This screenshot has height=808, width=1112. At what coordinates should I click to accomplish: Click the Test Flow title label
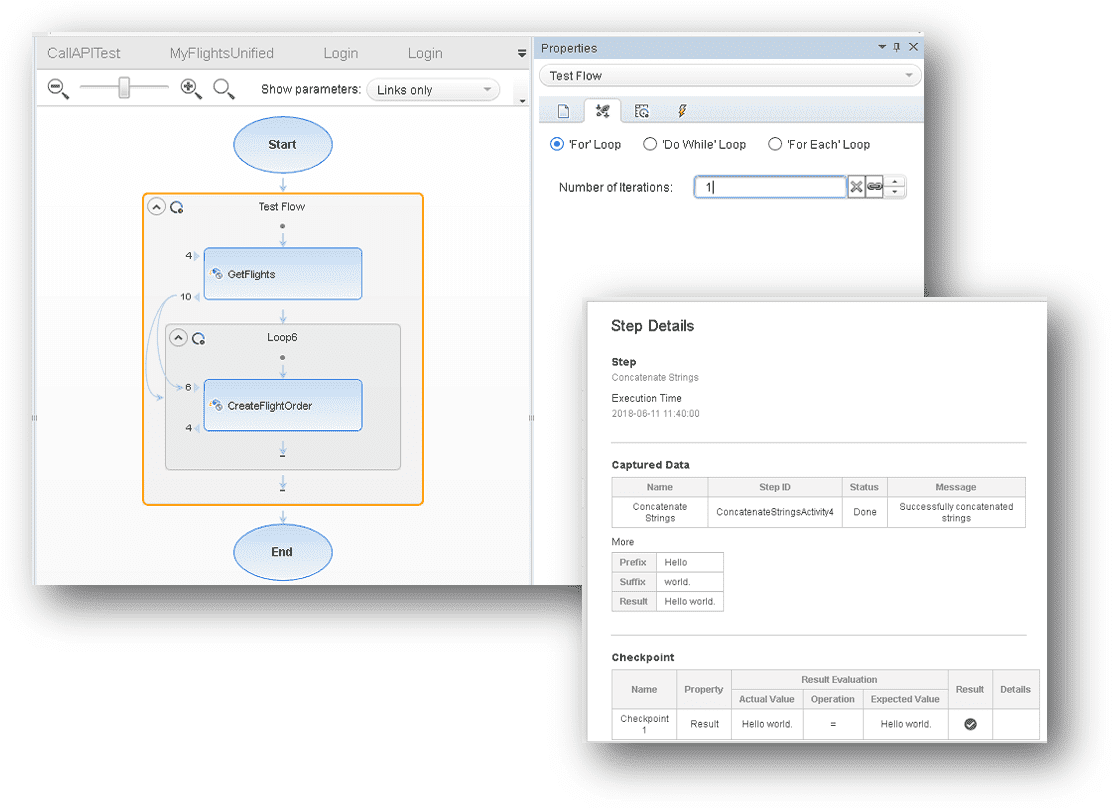(x=282, y=206)
